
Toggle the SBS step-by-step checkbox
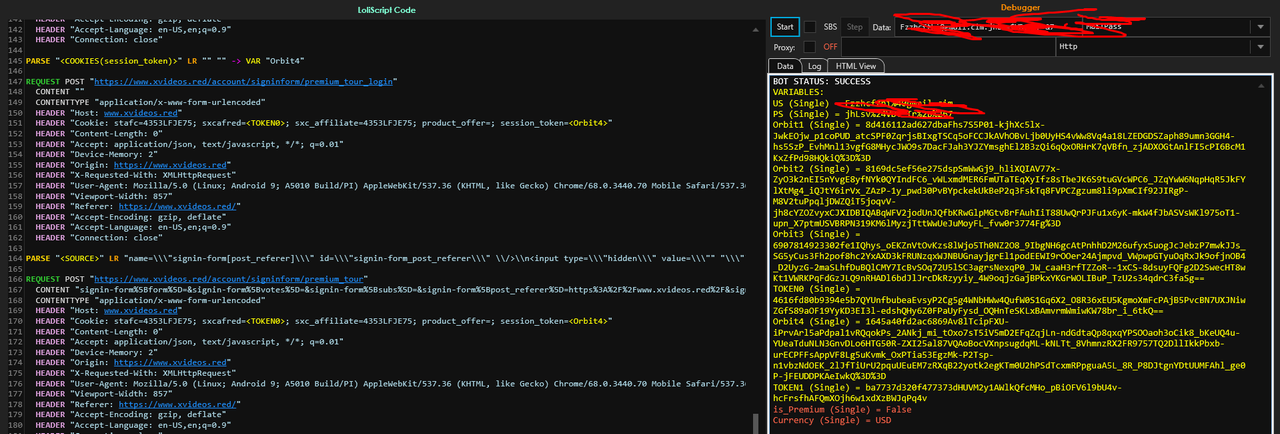[x=810, y=27]
